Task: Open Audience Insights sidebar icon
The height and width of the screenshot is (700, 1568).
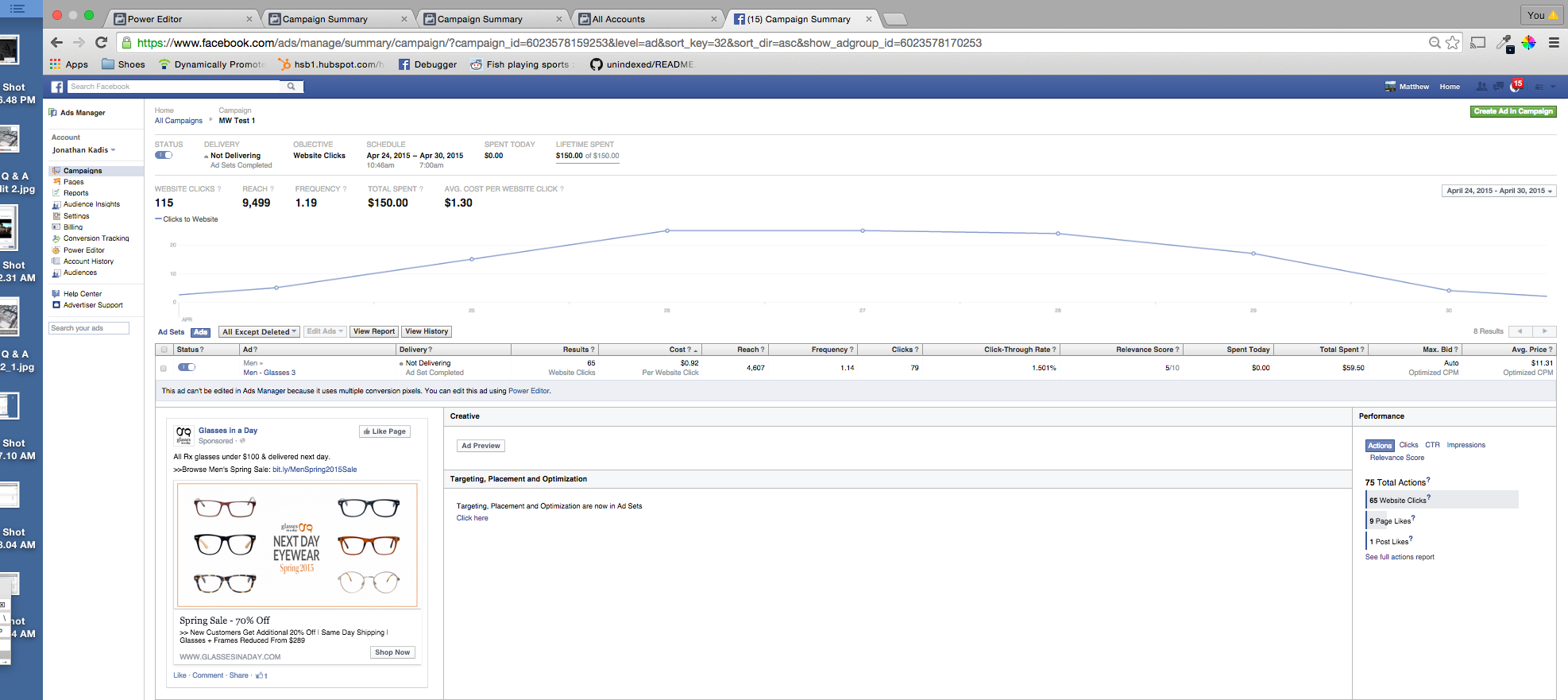Action: [56, 204]
